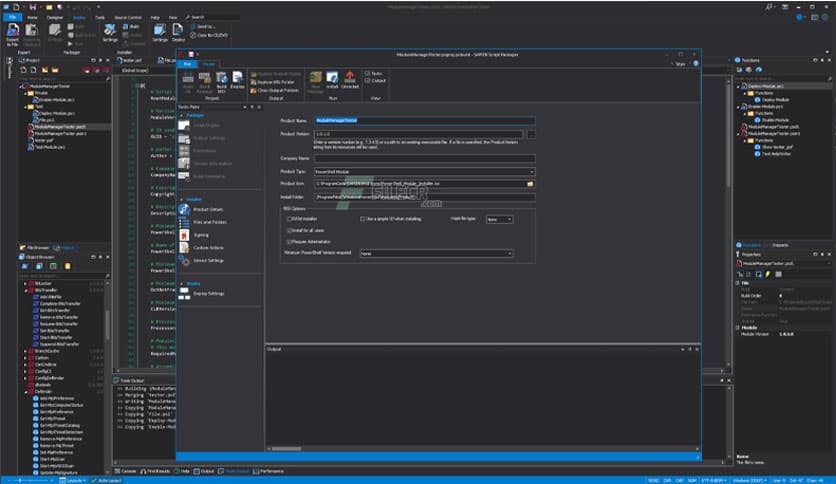Click the main ribbon Search box
This screenshot has height=484, width=836.
point(212,17)
